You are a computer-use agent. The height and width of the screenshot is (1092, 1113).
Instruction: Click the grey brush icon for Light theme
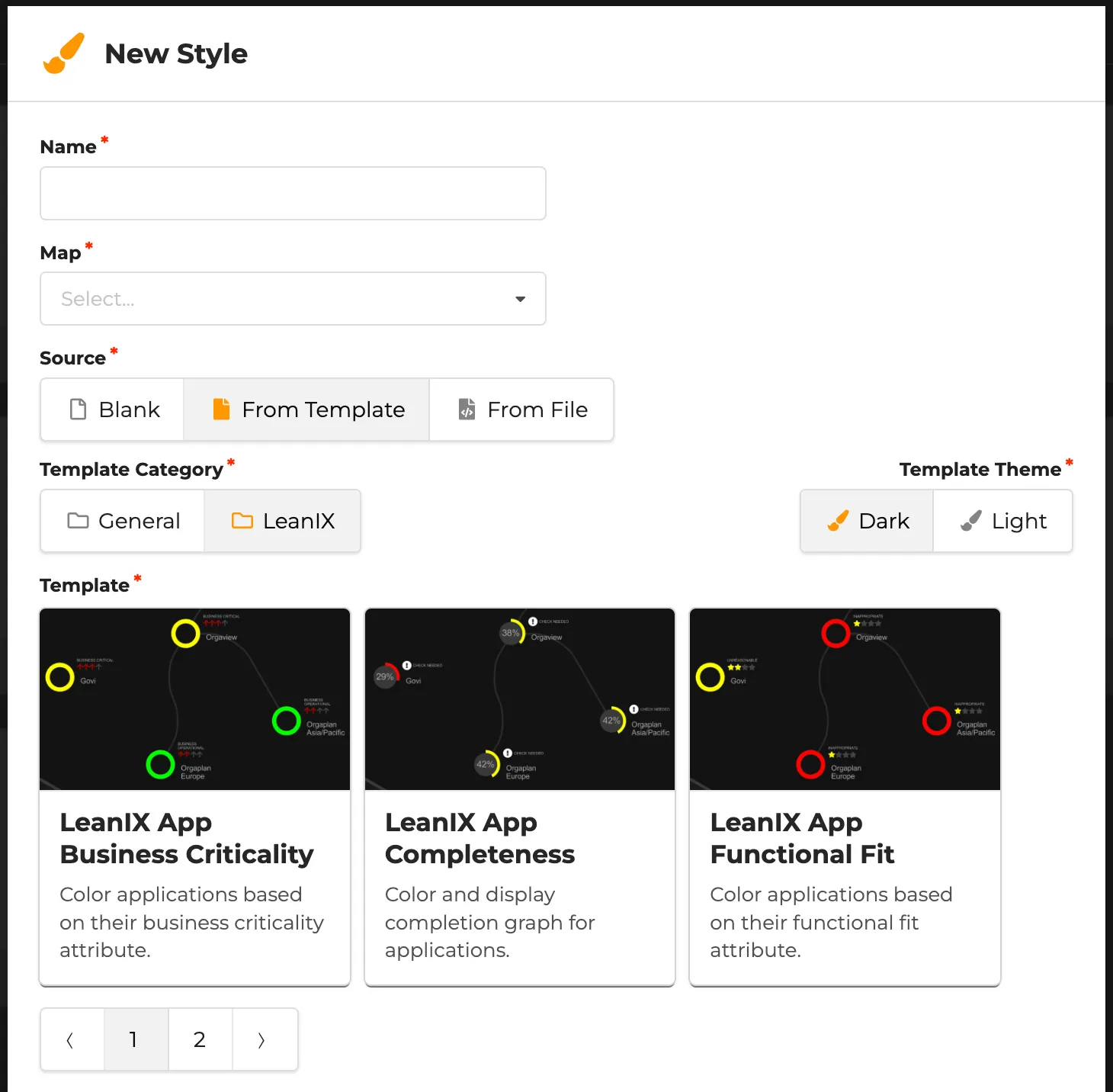tap(970, 521)
